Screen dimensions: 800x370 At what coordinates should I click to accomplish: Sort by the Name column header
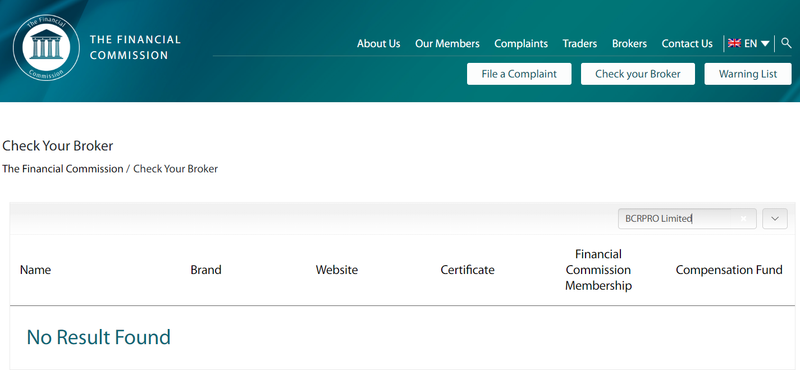(x=35, y=270)
